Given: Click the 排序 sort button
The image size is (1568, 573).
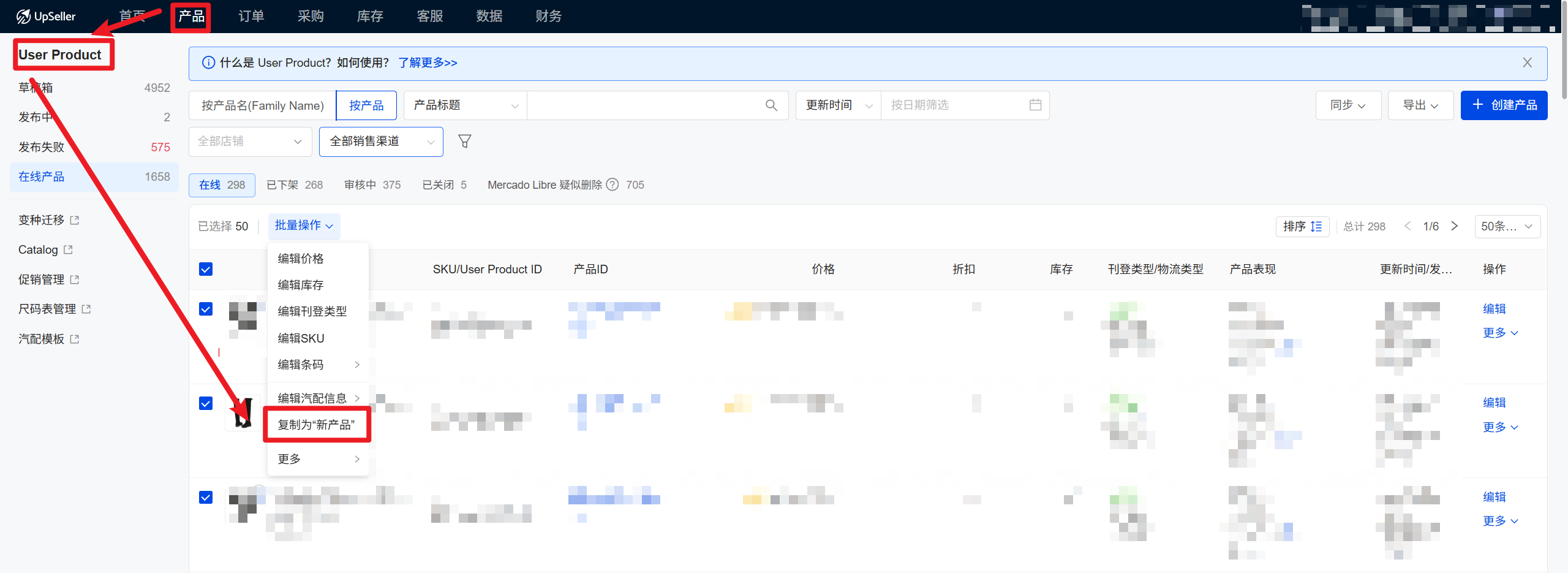Looking at the screenshot, I should 1302,227.
